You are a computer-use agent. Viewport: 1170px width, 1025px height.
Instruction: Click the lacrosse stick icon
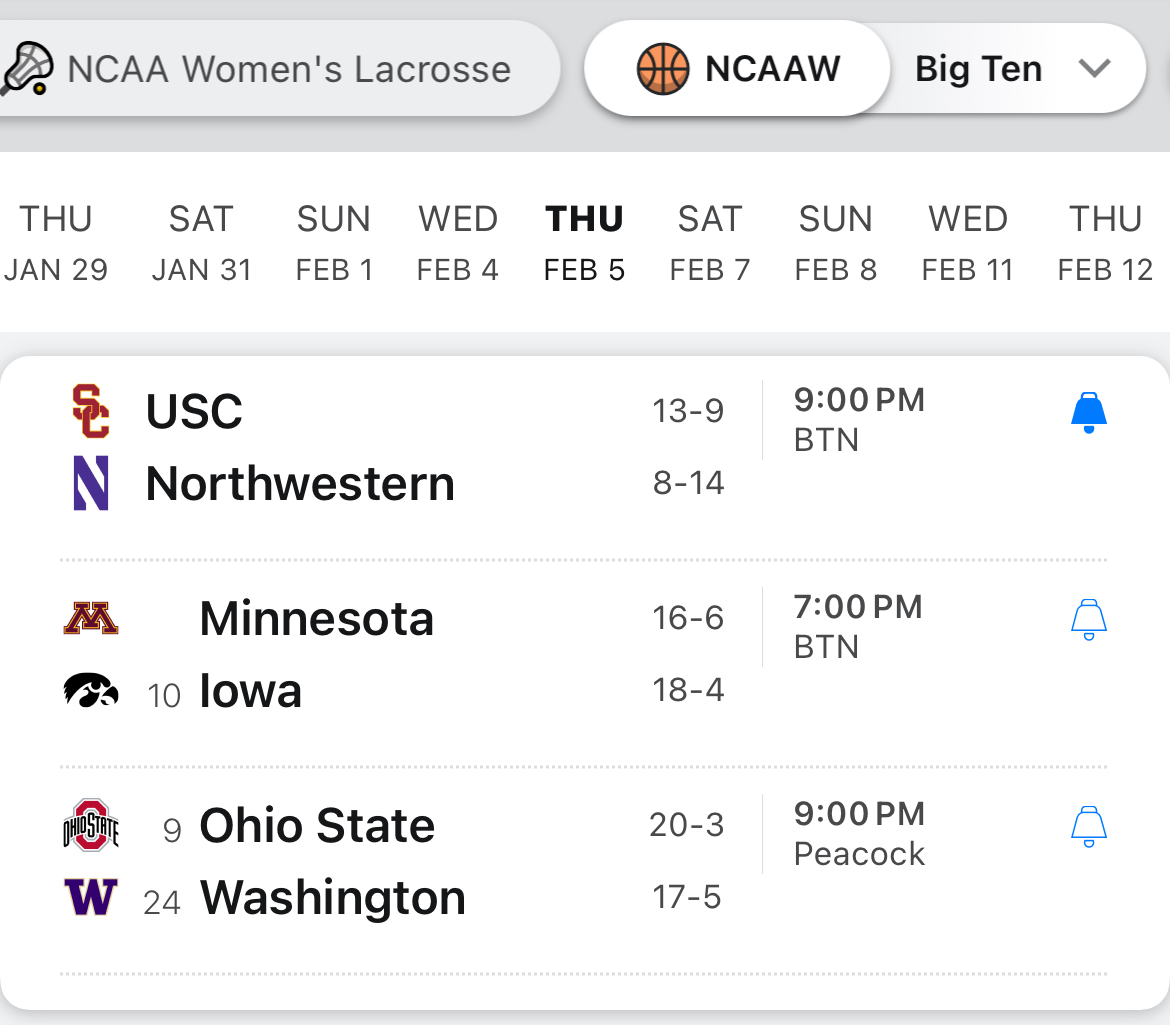[x=25, y=70]
